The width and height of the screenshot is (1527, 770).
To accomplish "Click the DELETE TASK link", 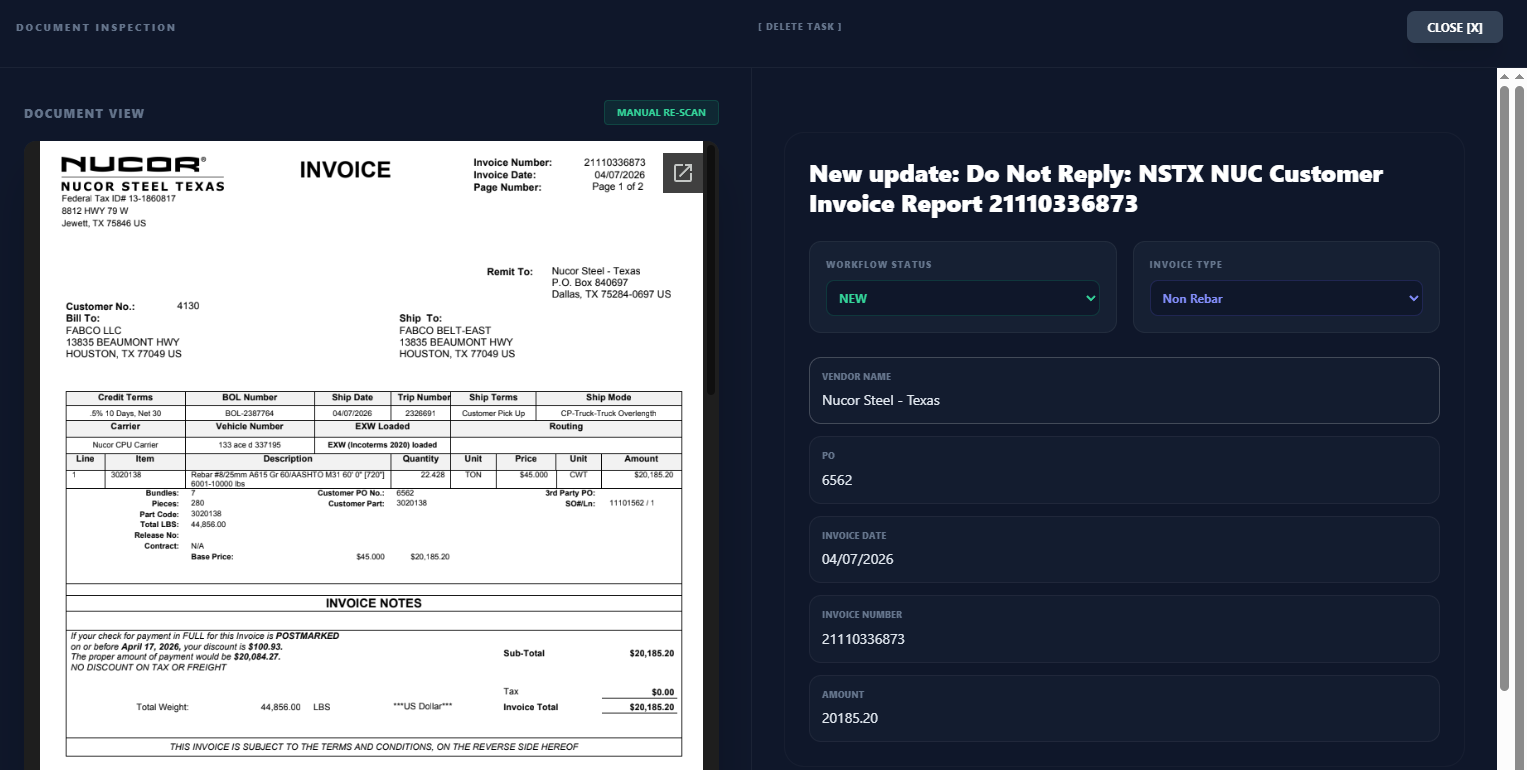I will pos(799,26).
